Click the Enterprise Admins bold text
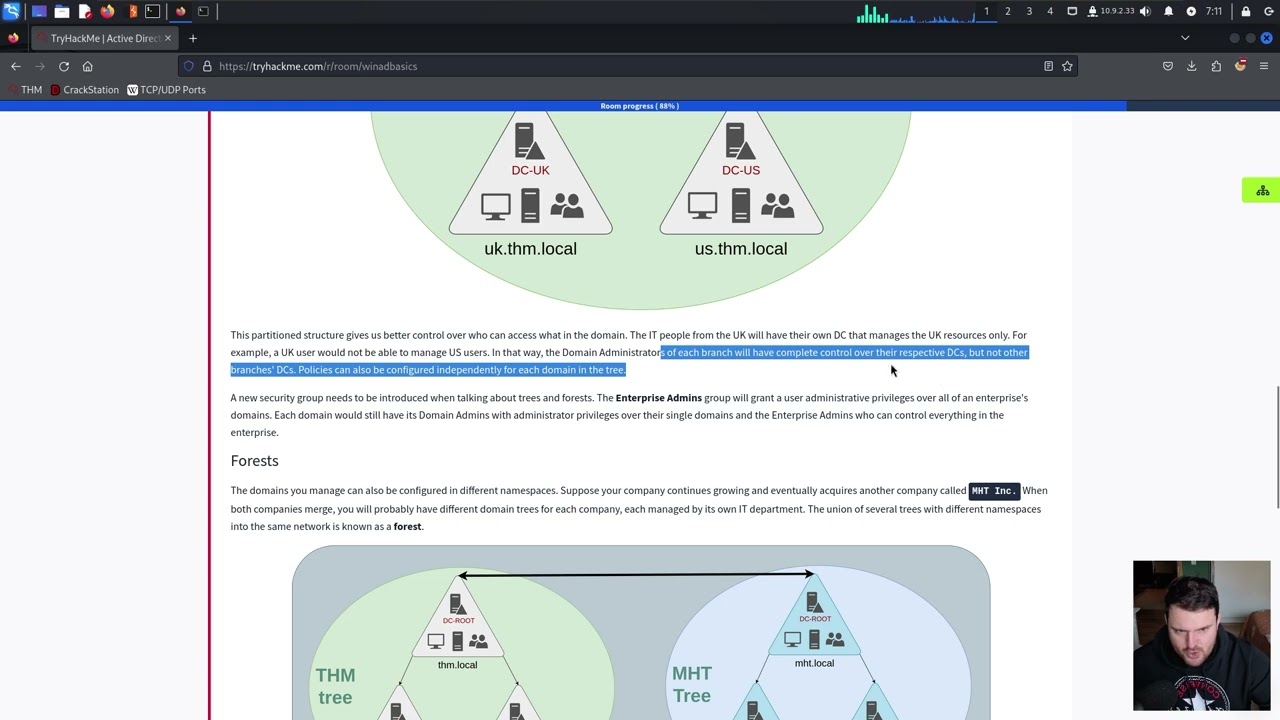 658,398
